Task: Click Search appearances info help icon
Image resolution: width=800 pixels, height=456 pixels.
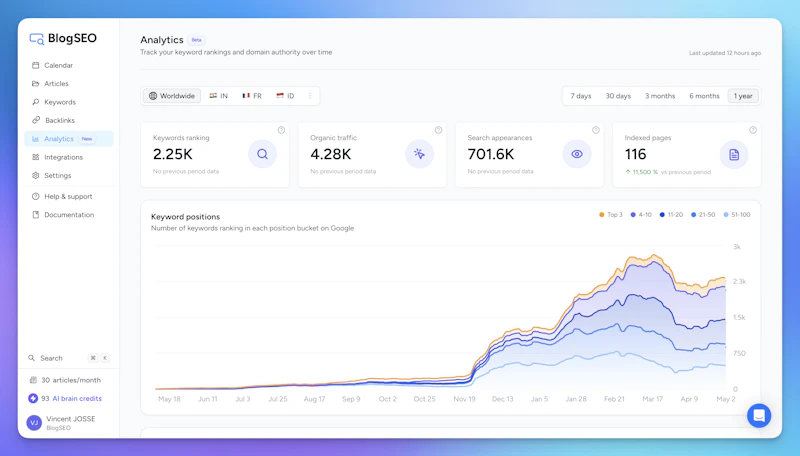Action: 595,130
